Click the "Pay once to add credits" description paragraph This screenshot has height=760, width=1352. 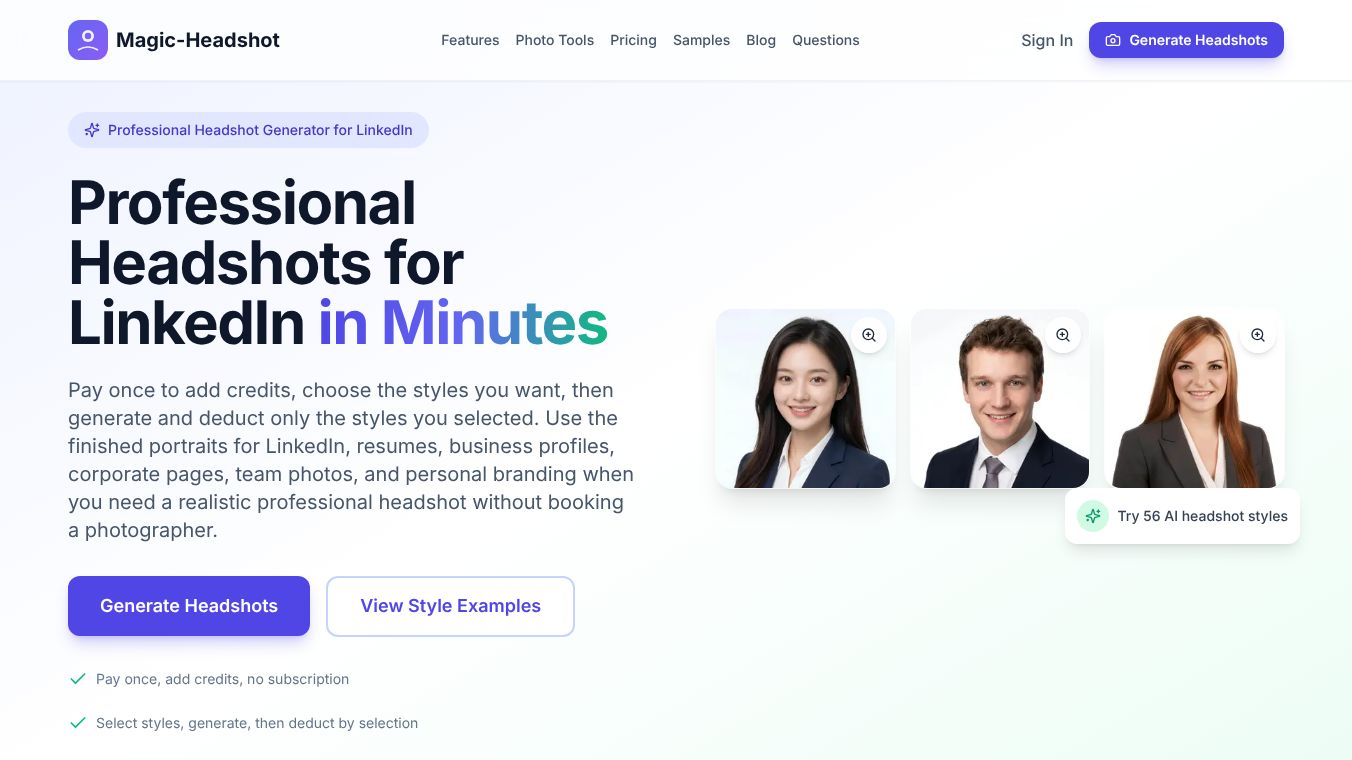(x=351, y=460)
